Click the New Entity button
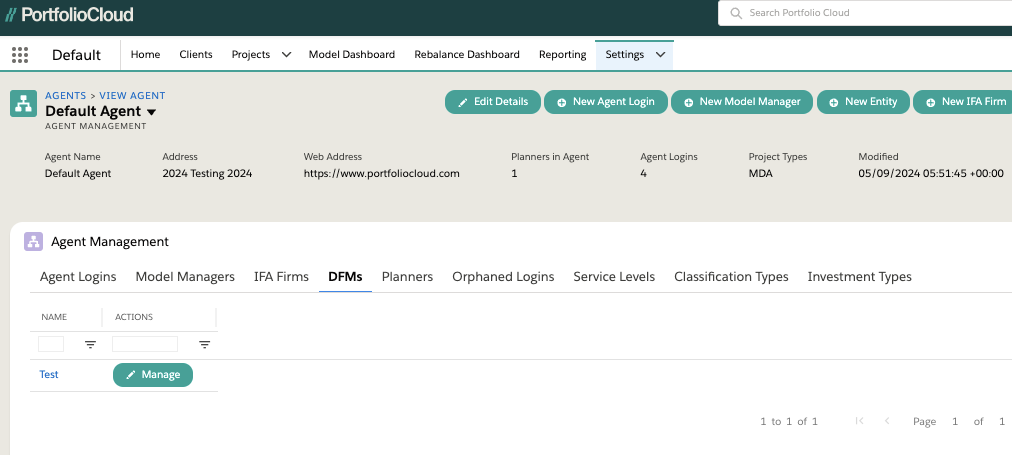1012x455 pixels. click(863, 102)
